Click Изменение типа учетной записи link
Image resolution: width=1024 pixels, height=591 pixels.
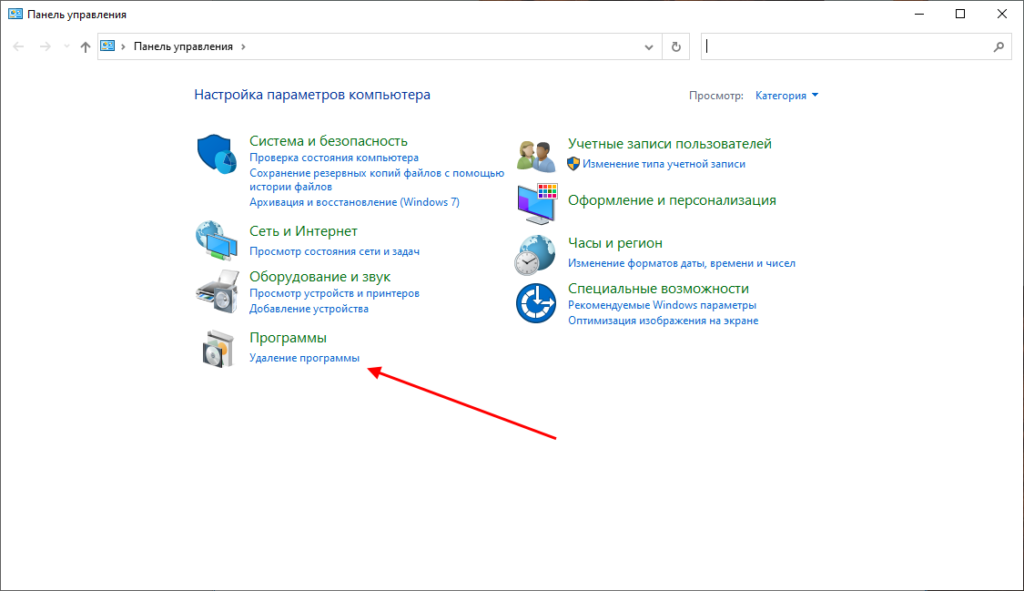tap(664, 163)
